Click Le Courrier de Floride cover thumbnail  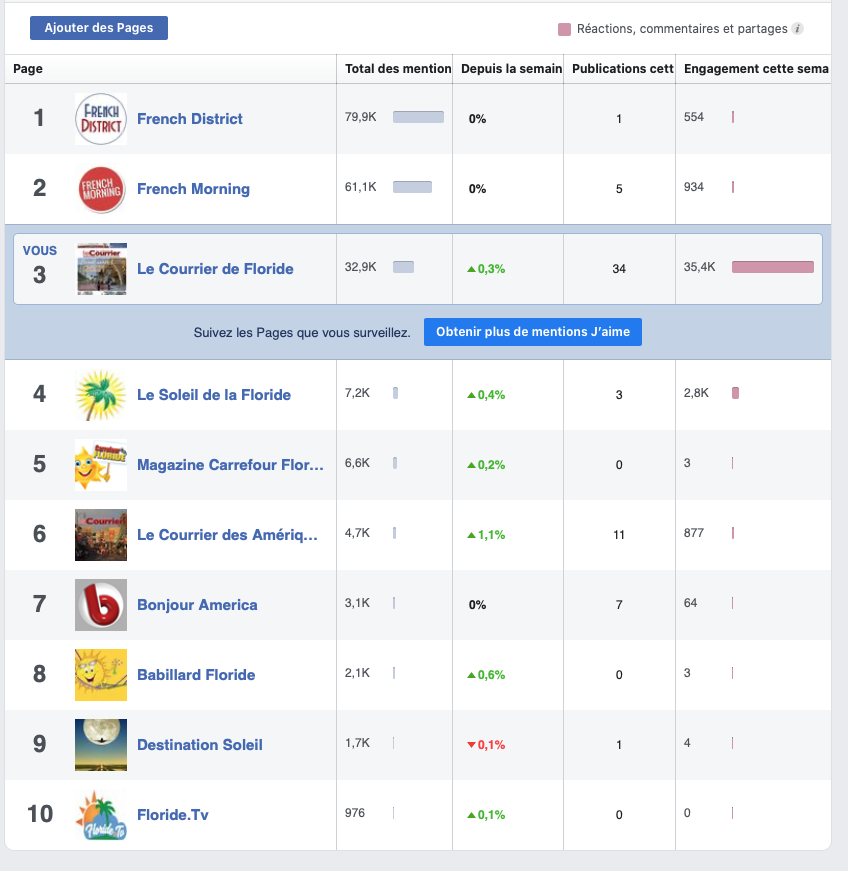[x=101, y=269]
